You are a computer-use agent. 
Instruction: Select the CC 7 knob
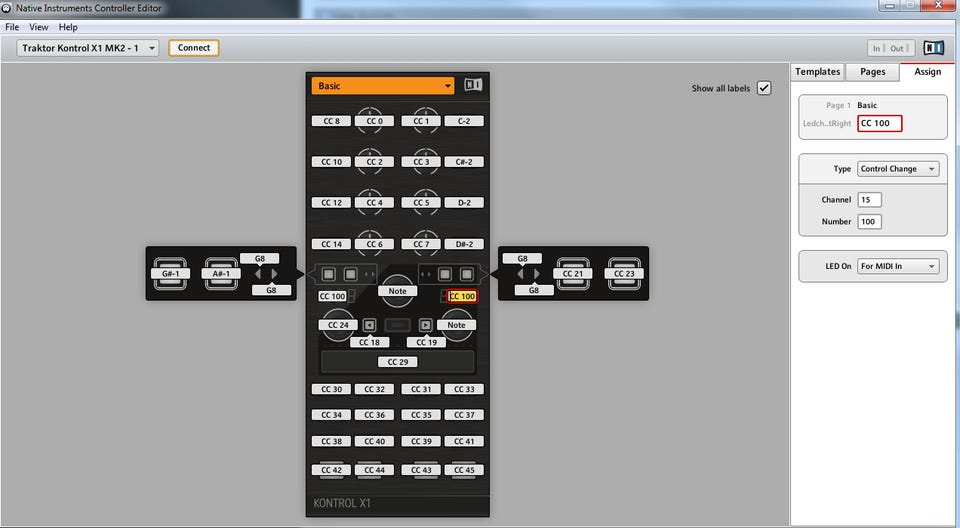pyautogui.click(x=421, y=244)
